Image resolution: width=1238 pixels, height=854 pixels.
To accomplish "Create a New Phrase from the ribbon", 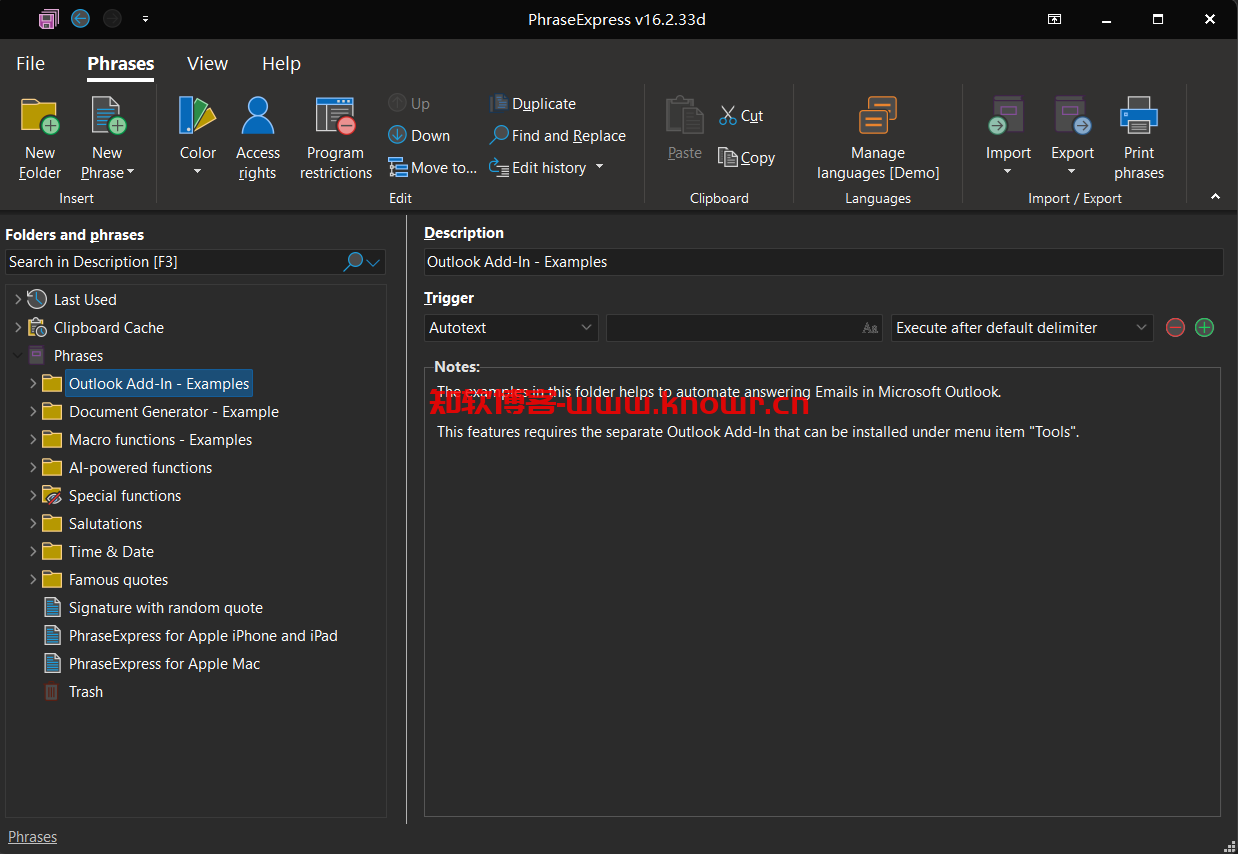I will (107, 138).
